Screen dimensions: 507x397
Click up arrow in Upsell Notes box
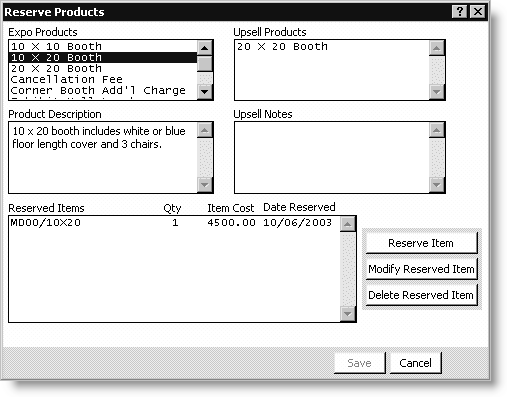point(437,130)
